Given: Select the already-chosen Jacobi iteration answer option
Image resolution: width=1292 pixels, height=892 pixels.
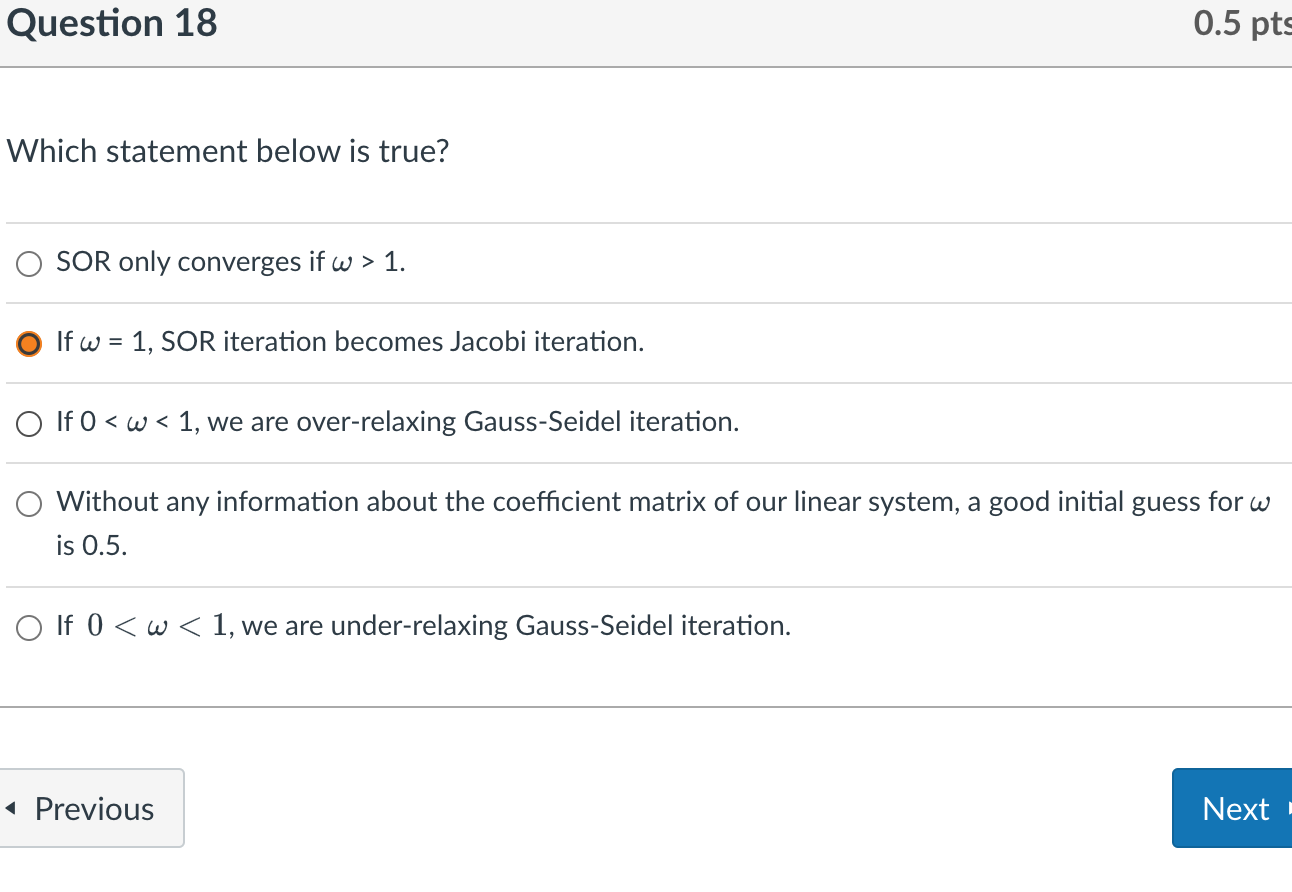Looking at the screenshot, I should coord(28,343).
